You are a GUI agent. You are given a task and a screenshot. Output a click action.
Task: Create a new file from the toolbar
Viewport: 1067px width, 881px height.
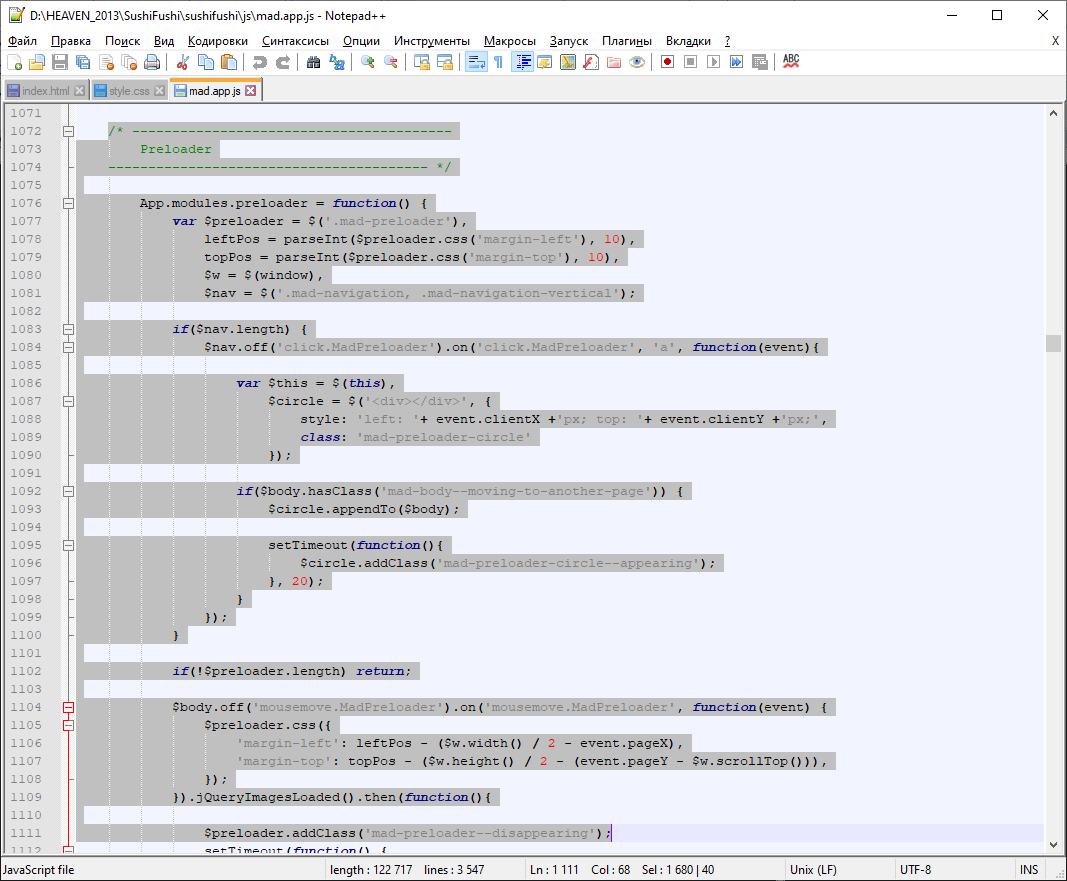point(14,62)
